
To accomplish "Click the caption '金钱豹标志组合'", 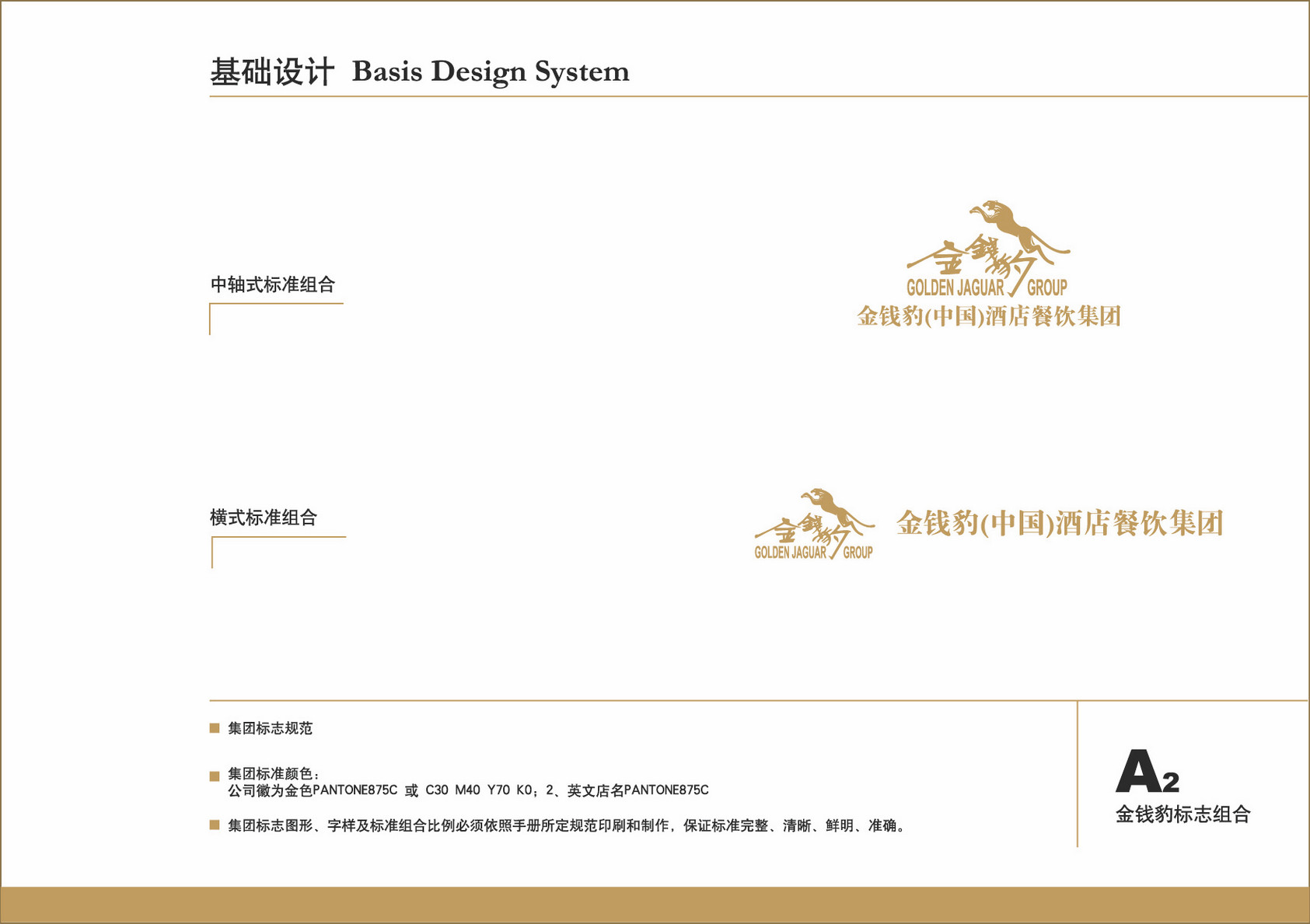I will pyautogui.click(x=1182, y=814).
